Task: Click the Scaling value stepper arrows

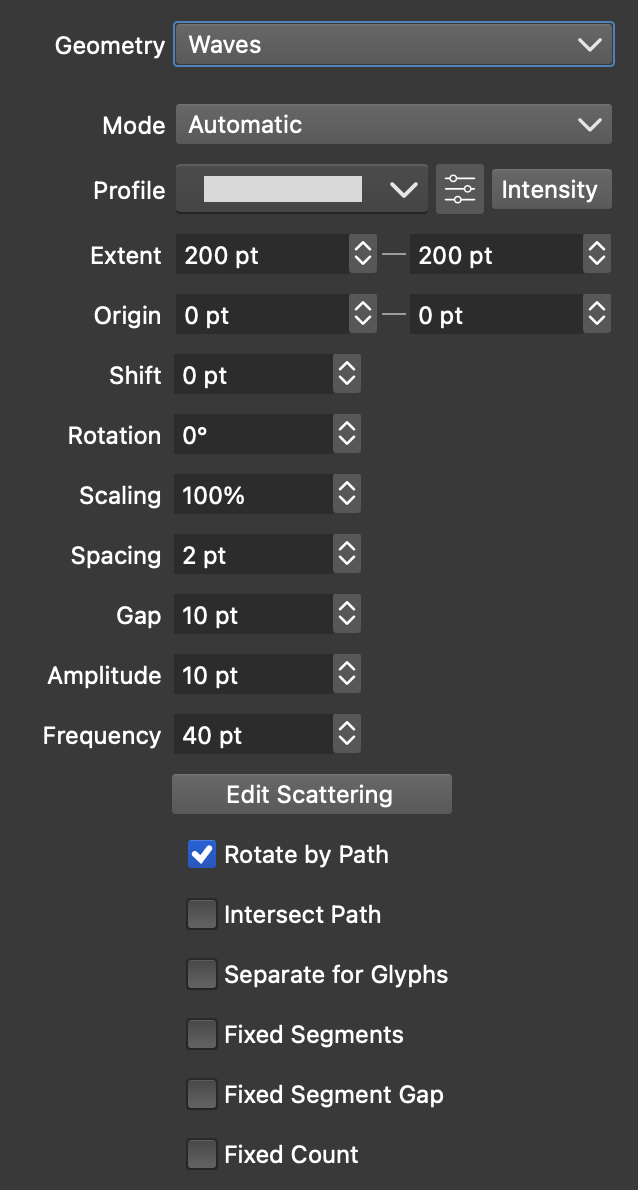Action: click(347, 495)
